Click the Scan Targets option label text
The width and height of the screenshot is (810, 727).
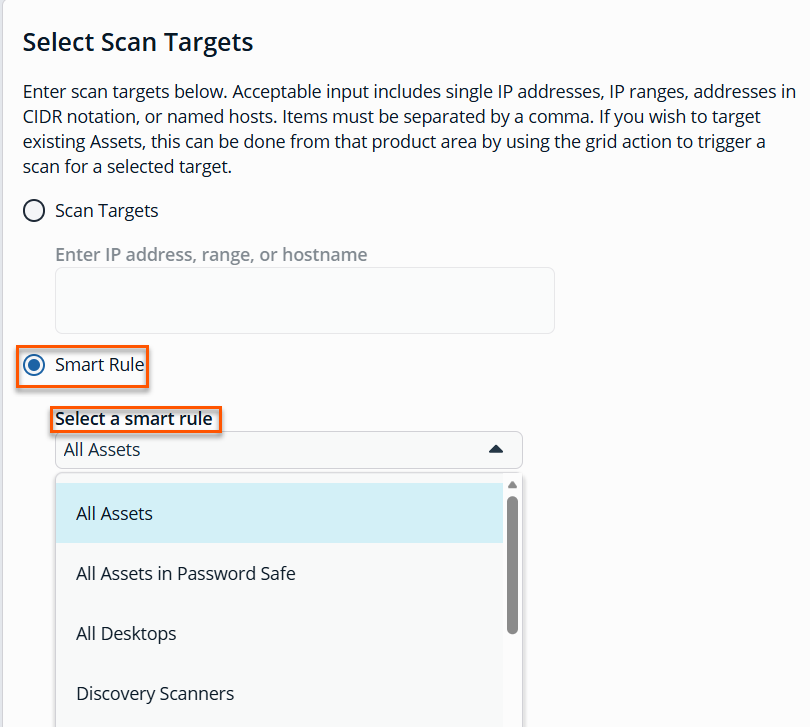click(107, 211)
